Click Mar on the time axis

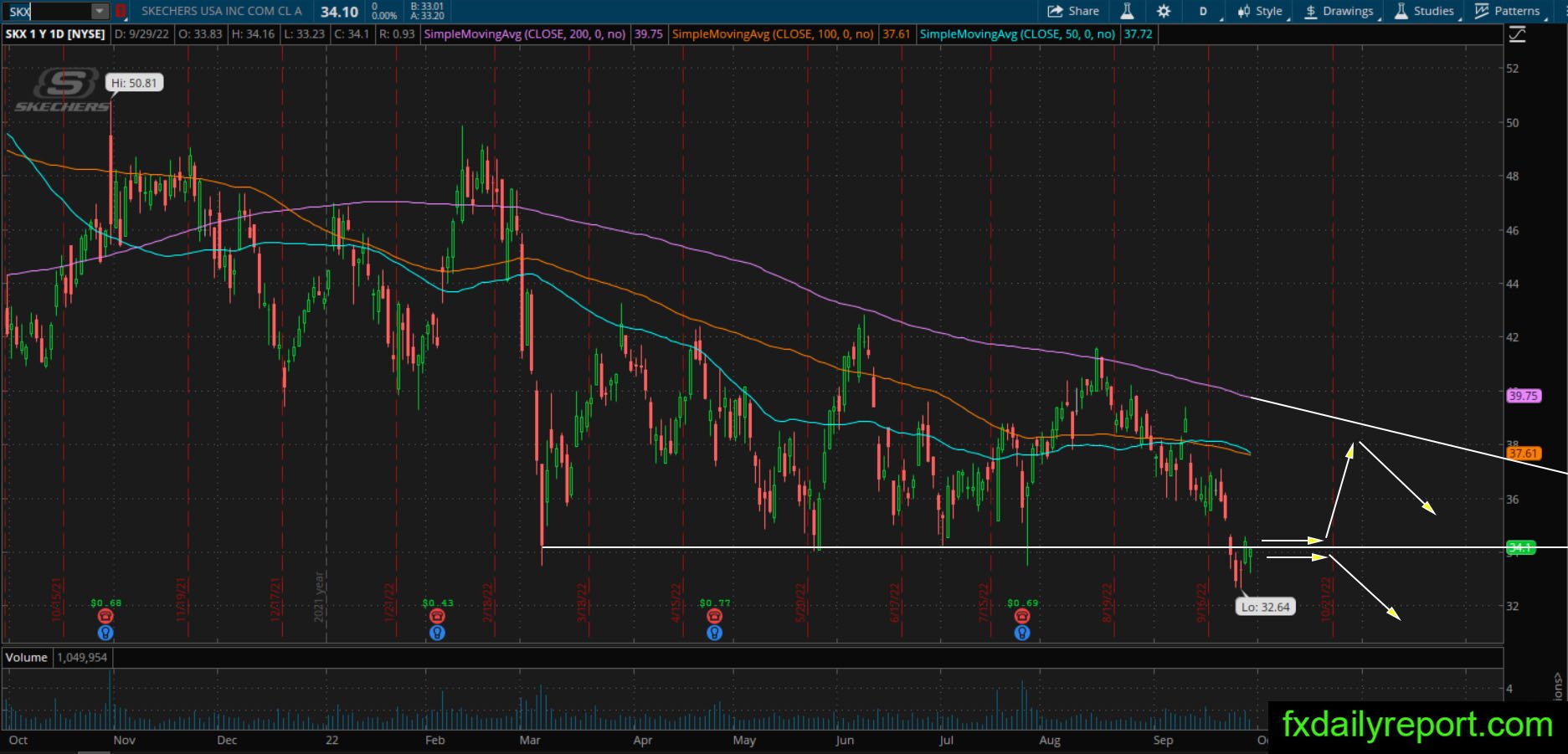(x=530, y=740)
